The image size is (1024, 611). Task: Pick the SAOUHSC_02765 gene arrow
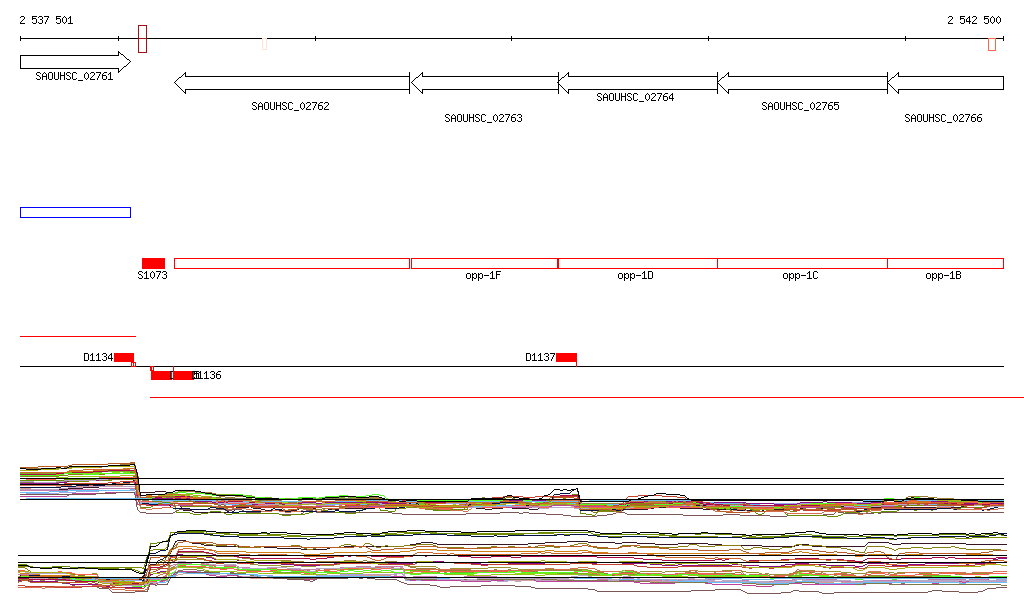(802, 82)
